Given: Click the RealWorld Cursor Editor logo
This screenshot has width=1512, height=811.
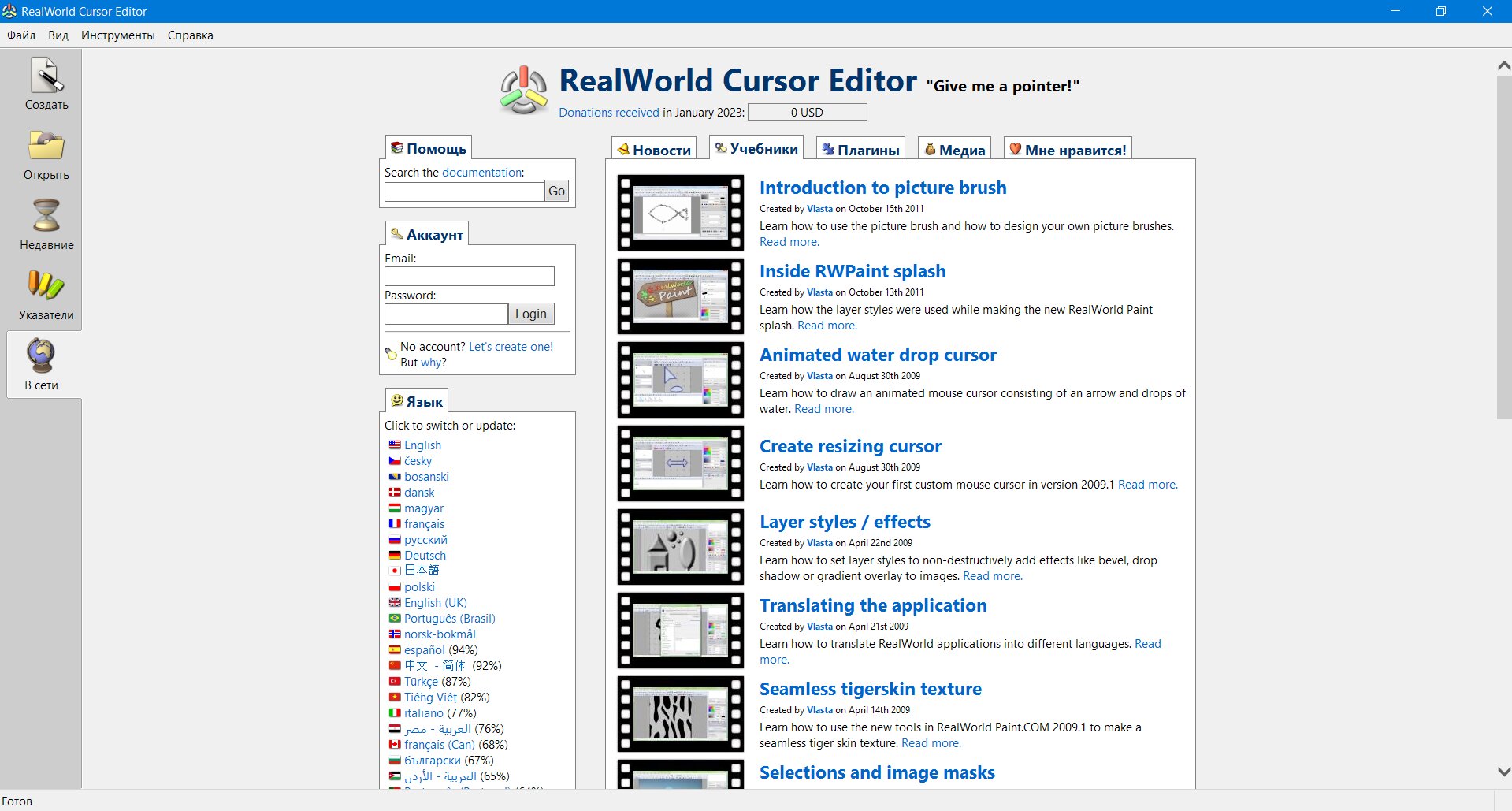Looking at the screenshot, I should click(x=523, y=90).
